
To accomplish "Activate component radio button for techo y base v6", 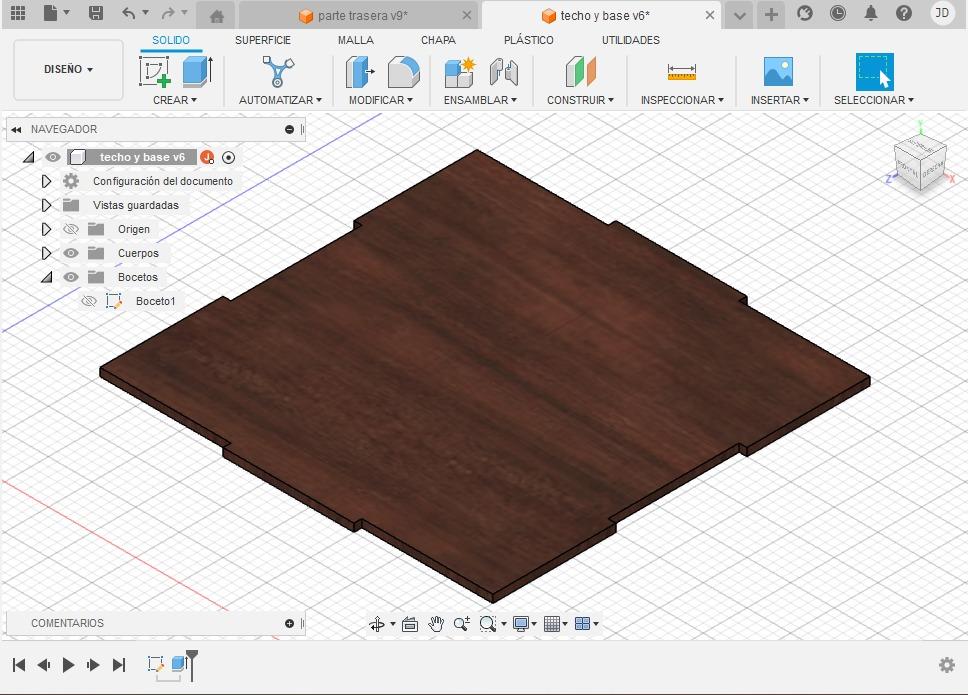I will tap(228, 157).
